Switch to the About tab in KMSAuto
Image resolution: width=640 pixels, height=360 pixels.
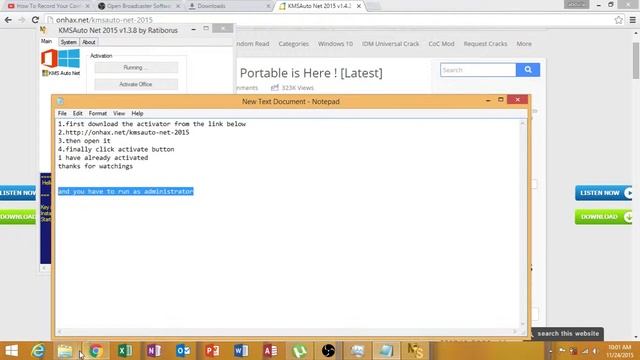coord(89,42)
